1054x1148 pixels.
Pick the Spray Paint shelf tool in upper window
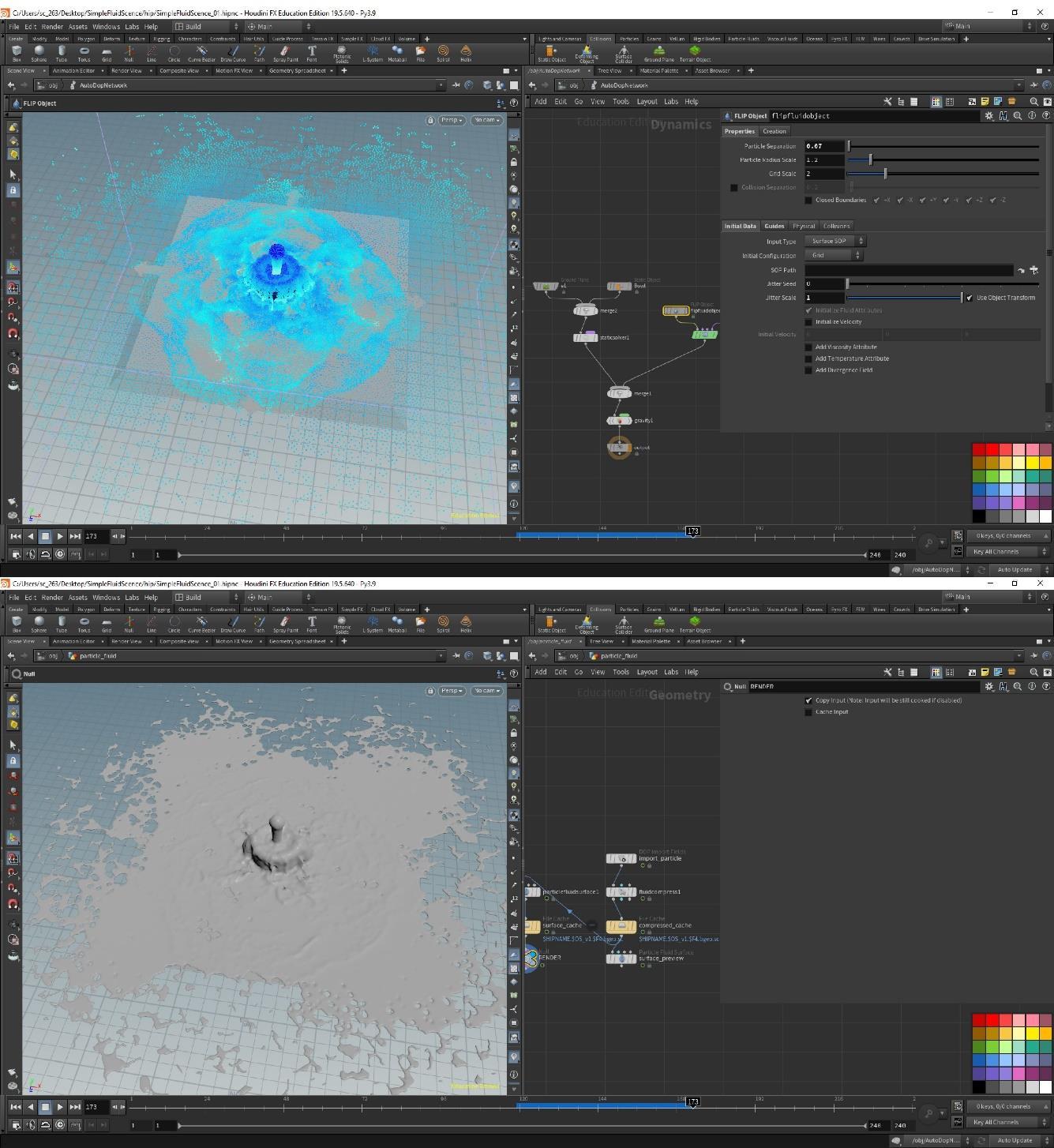(285, 53)
